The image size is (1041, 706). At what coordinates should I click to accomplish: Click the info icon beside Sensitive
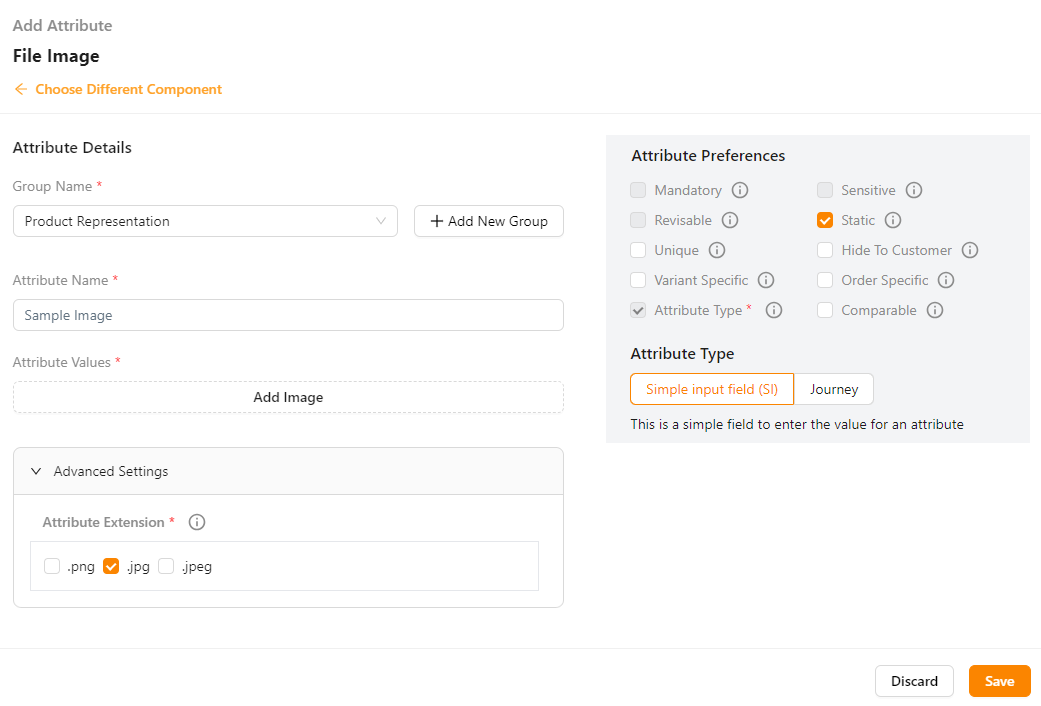point(914,190)
